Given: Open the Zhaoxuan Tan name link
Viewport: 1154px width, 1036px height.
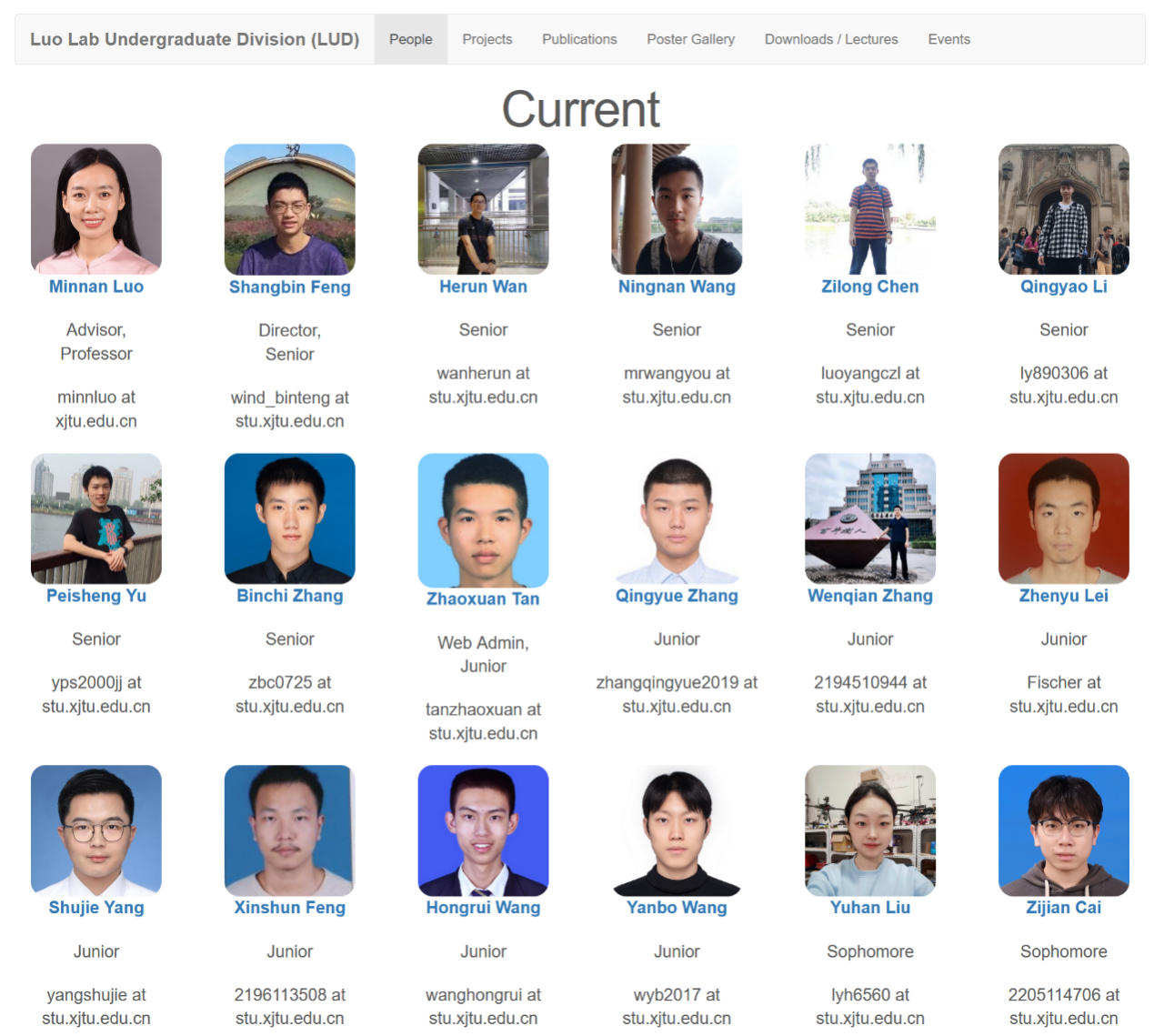Looking at the screenshot, I should [x=483, y=599].
